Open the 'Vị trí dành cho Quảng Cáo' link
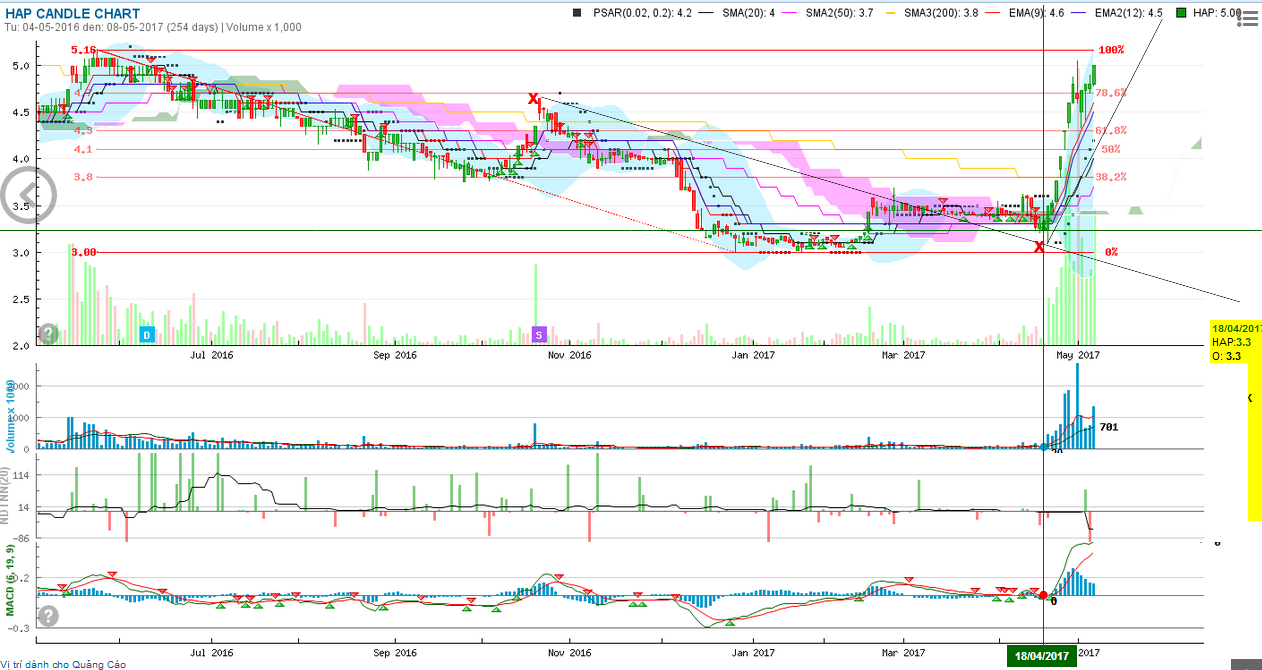 coord(63,664)
